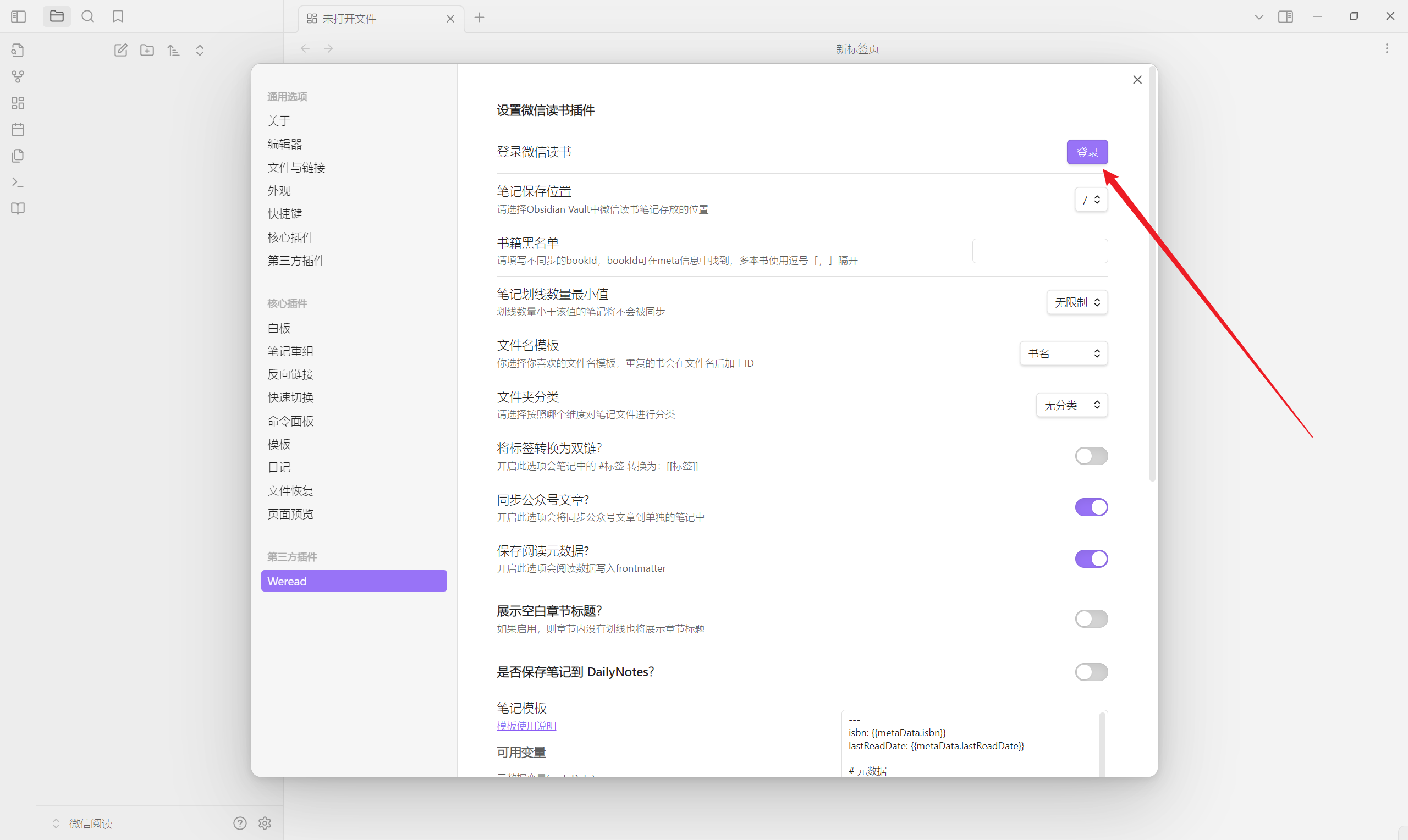Screen dimensions: 1408x840
Task: Open bookmarks panel icon
Action: [118, 16]
